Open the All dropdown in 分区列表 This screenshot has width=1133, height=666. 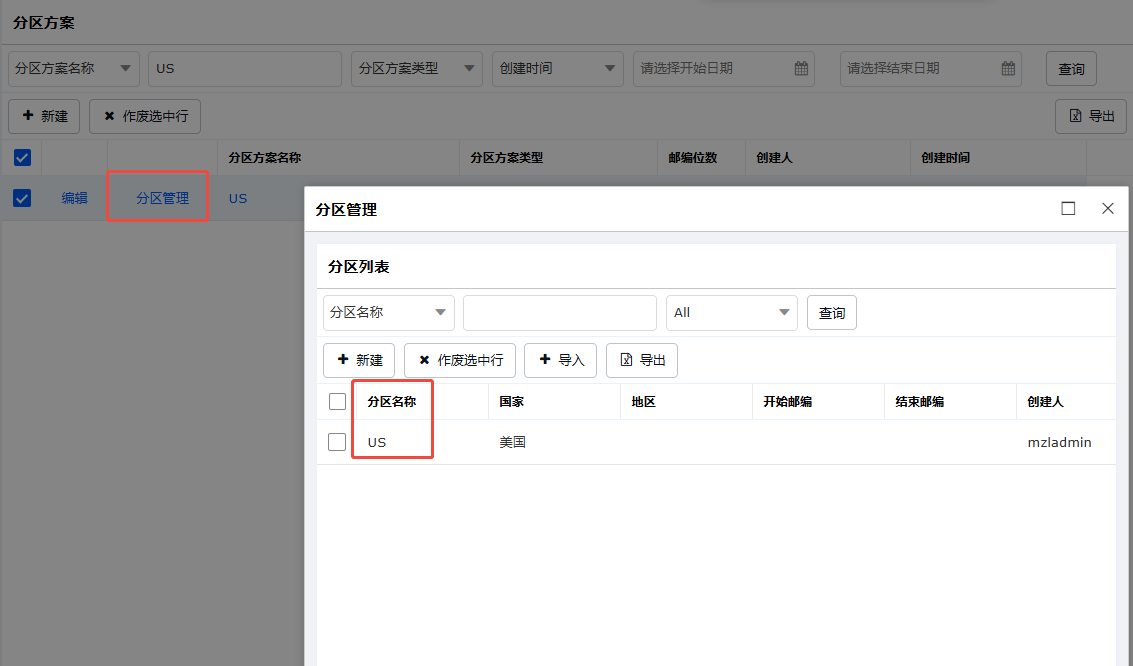click(x=732, y=313)
